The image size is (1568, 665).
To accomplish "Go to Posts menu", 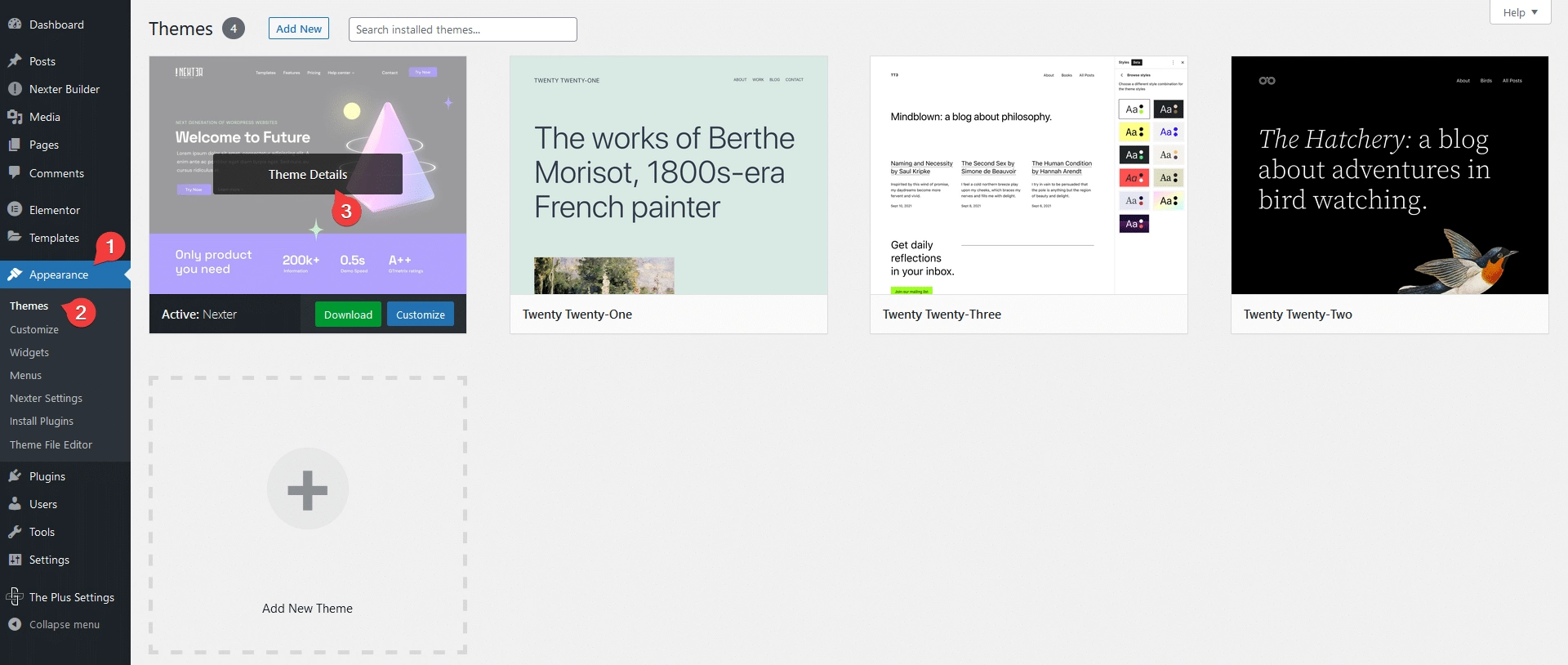I will [65, 61].
